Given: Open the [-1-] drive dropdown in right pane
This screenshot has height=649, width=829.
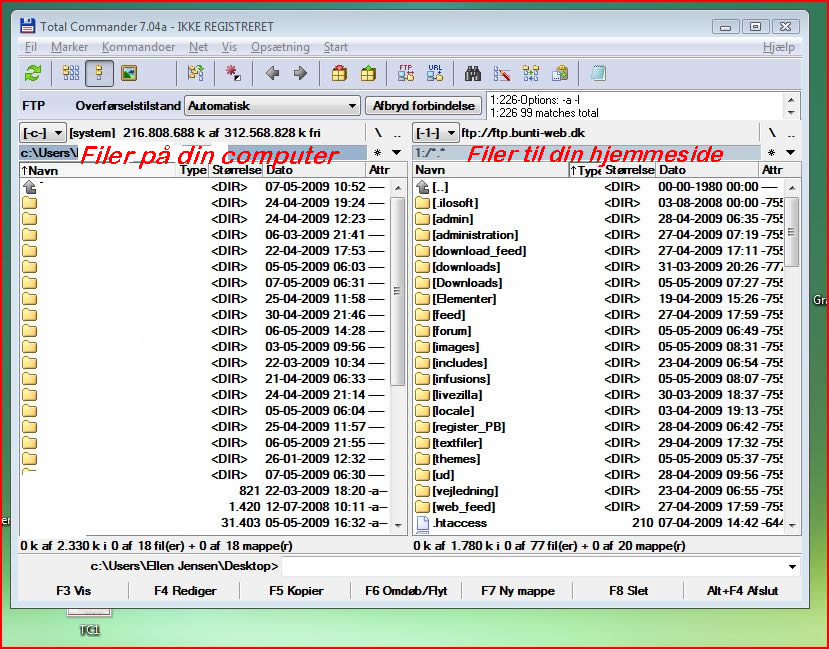Looking at the screenshot, I should [x=435, y=133].
